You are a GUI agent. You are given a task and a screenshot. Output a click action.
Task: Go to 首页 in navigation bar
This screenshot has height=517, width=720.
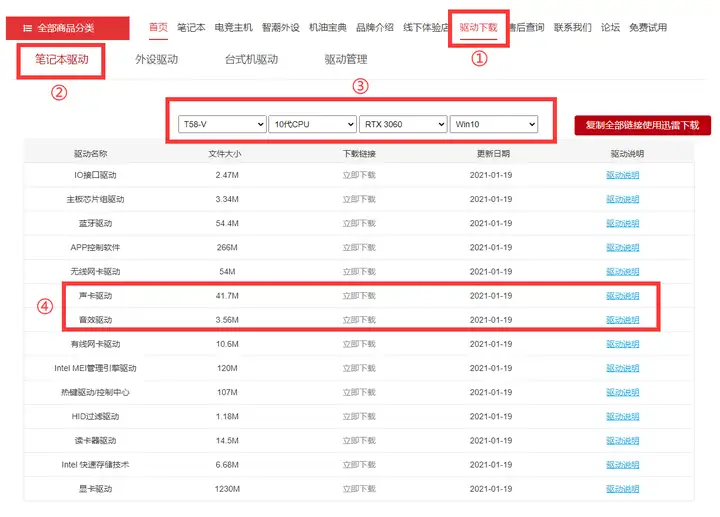[x=158, y=28]
